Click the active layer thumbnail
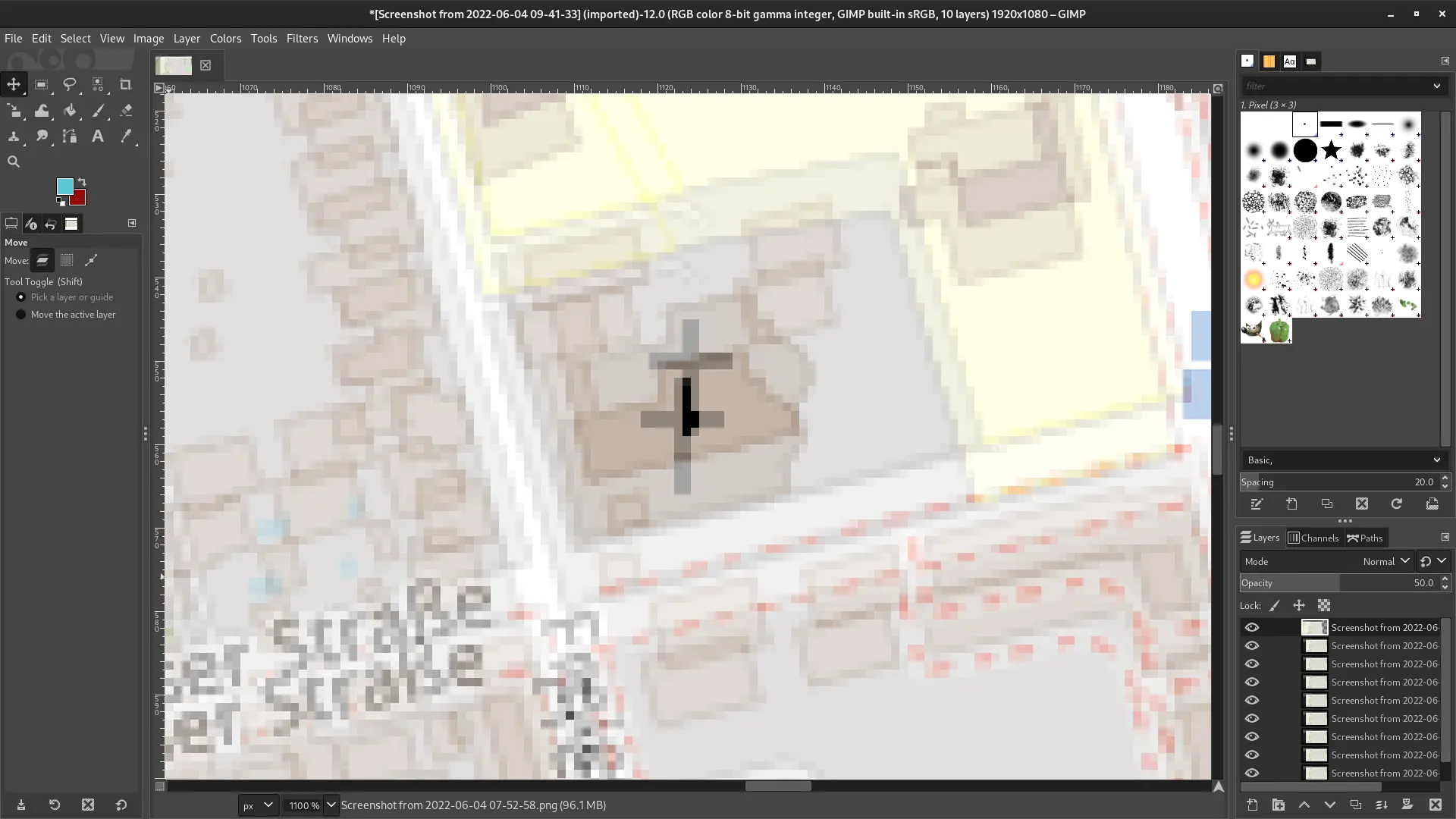This screenshot has height=819, width=1456. pyautogui.click(x=1314, y=627)
